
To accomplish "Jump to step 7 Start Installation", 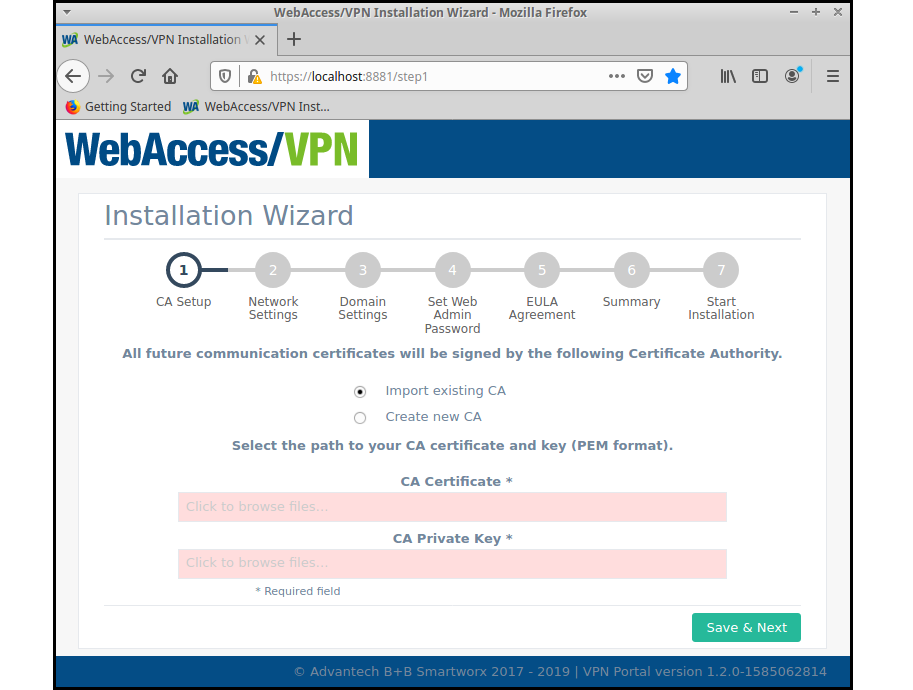I will point(721,270).
